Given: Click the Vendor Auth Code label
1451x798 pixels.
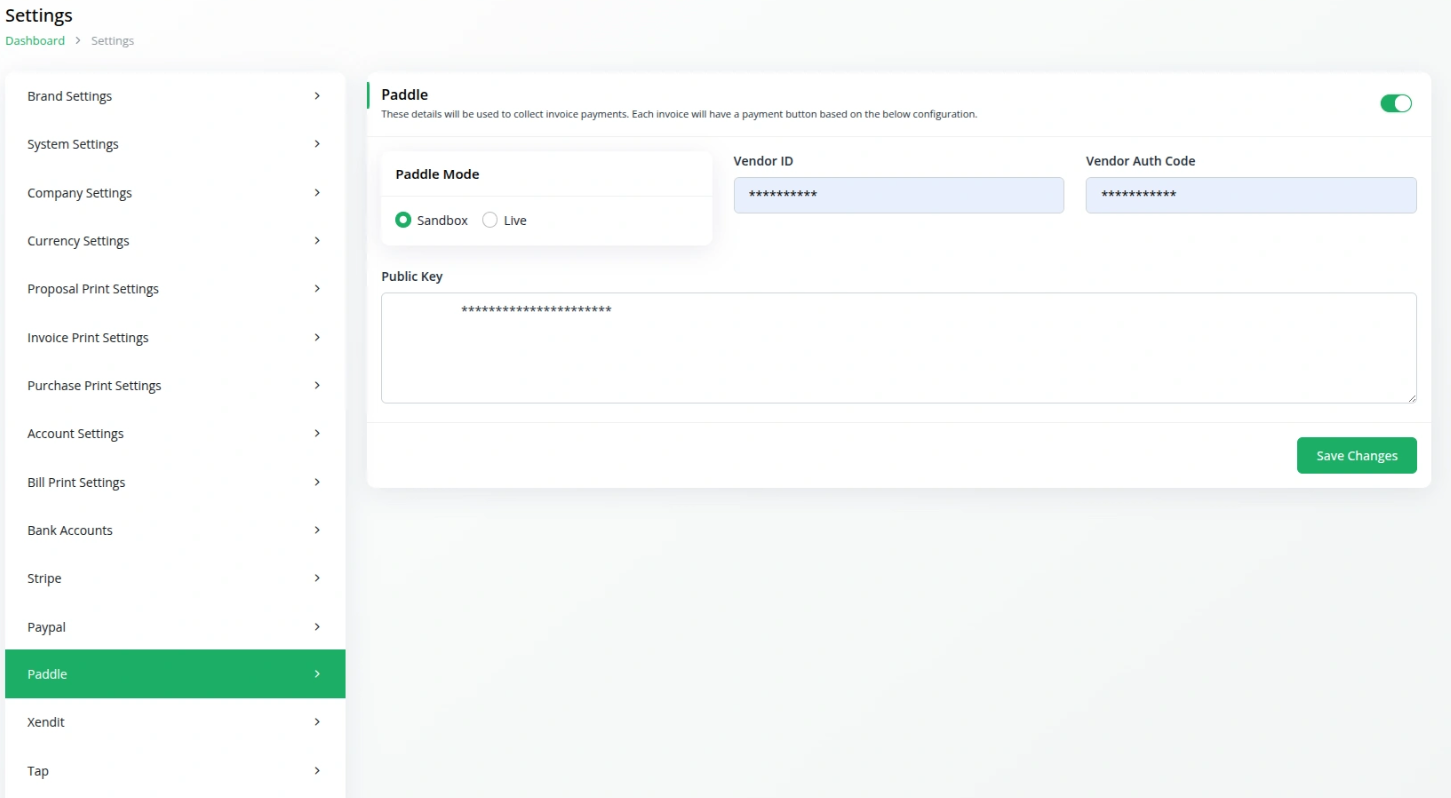Looking at the screenshot, I should 1141,161.
